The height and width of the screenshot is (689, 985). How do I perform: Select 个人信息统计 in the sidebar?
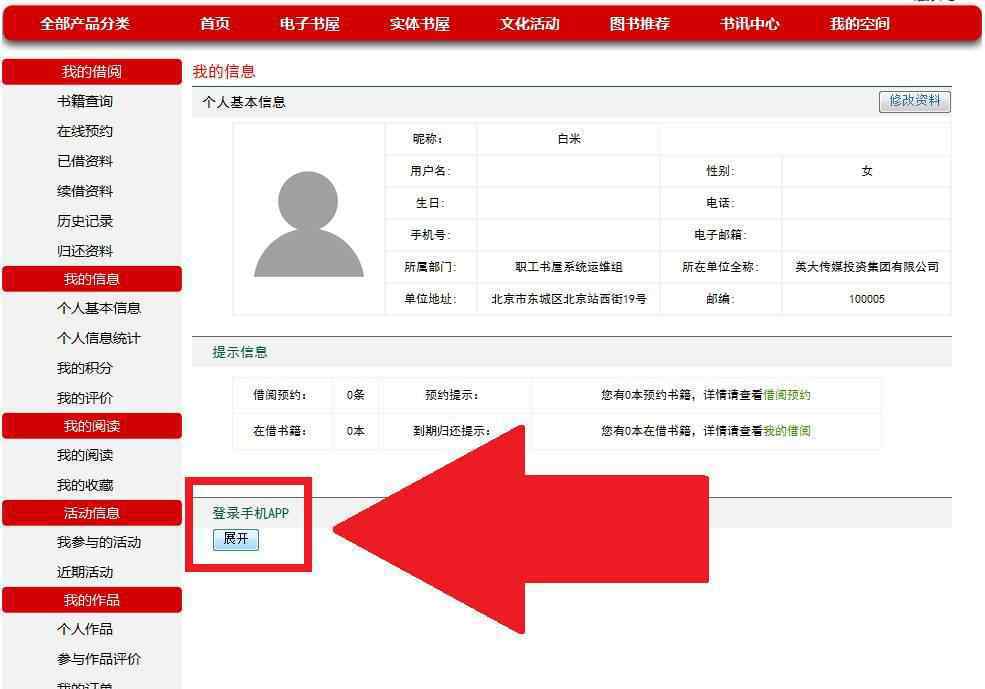pos(99,338)
